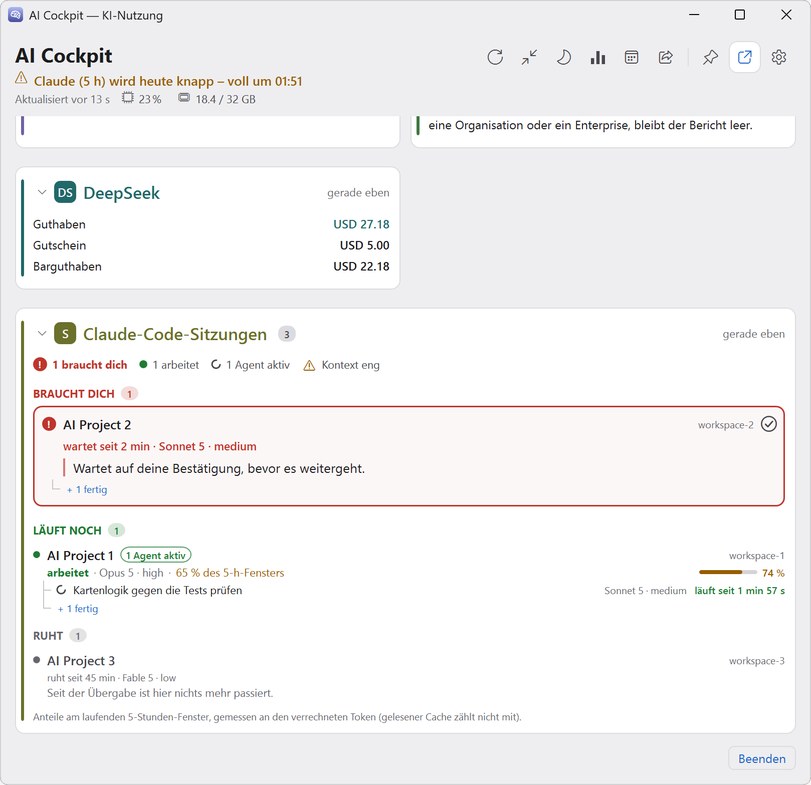The width and height of the screenshot is (811, 785).
Task: Expand '+ 1 fertig' under AI Project 2
Action: (x=87, y=489)
